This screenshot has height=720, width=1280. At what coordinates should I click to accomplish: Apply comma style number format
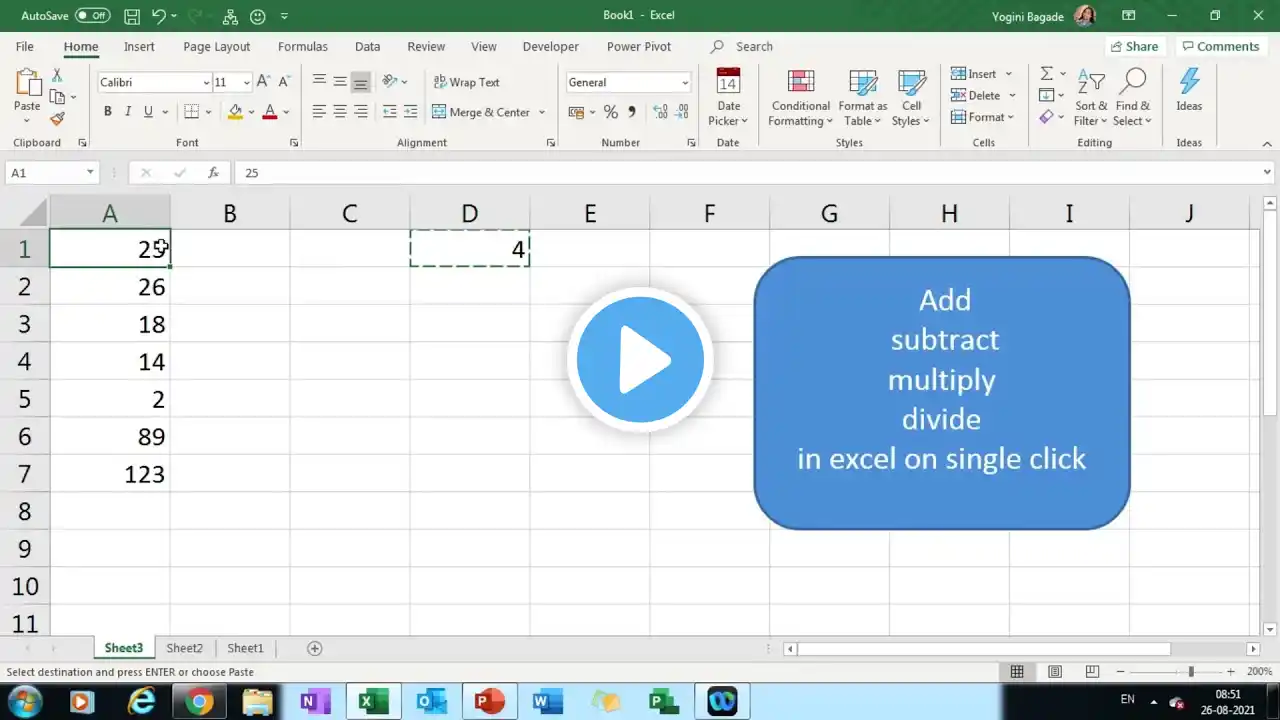point(633,112)
